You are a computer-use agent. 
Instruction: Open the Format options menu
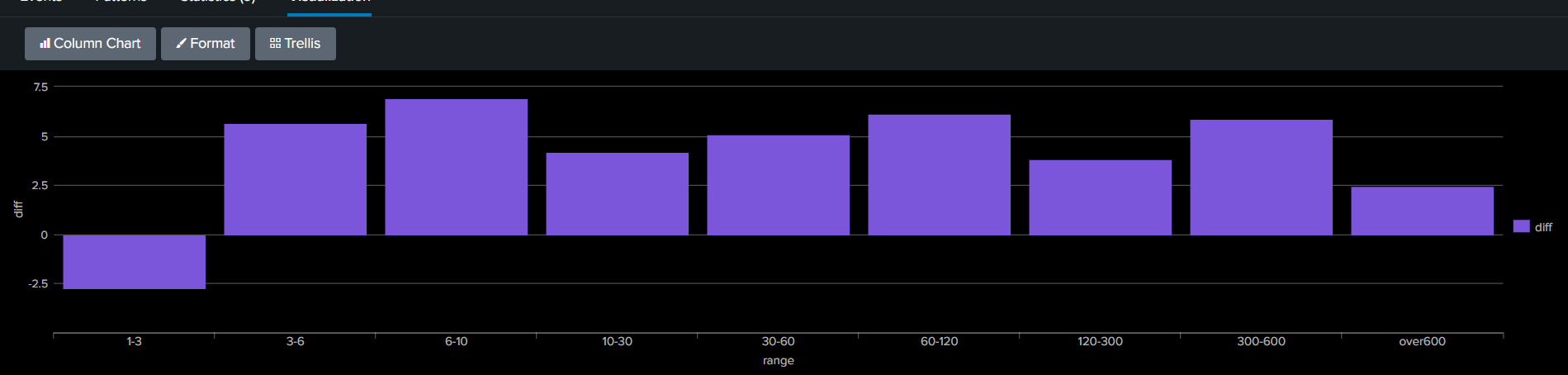pyautogui.click(x=206, y=44)
